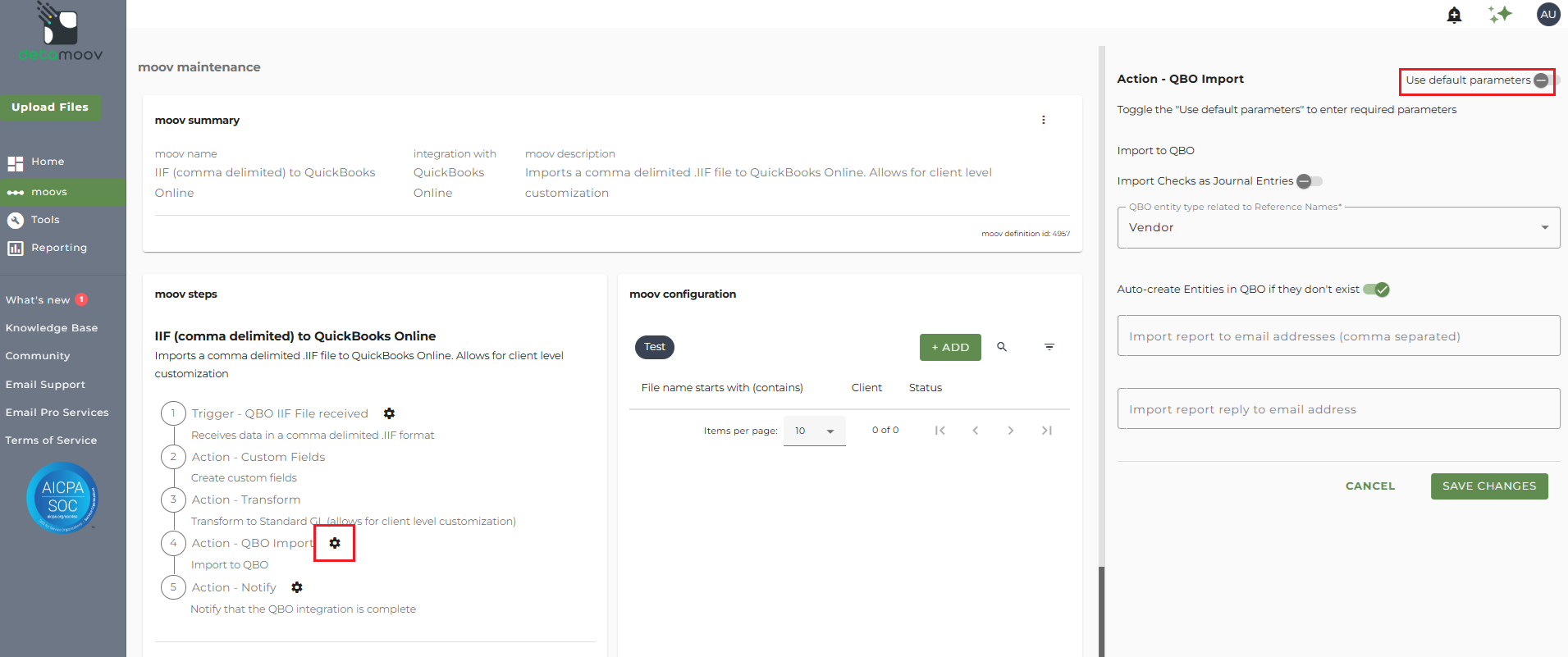Click step 1 number circle
This screenshot has width=1568, height=657.
pos(173,413)
